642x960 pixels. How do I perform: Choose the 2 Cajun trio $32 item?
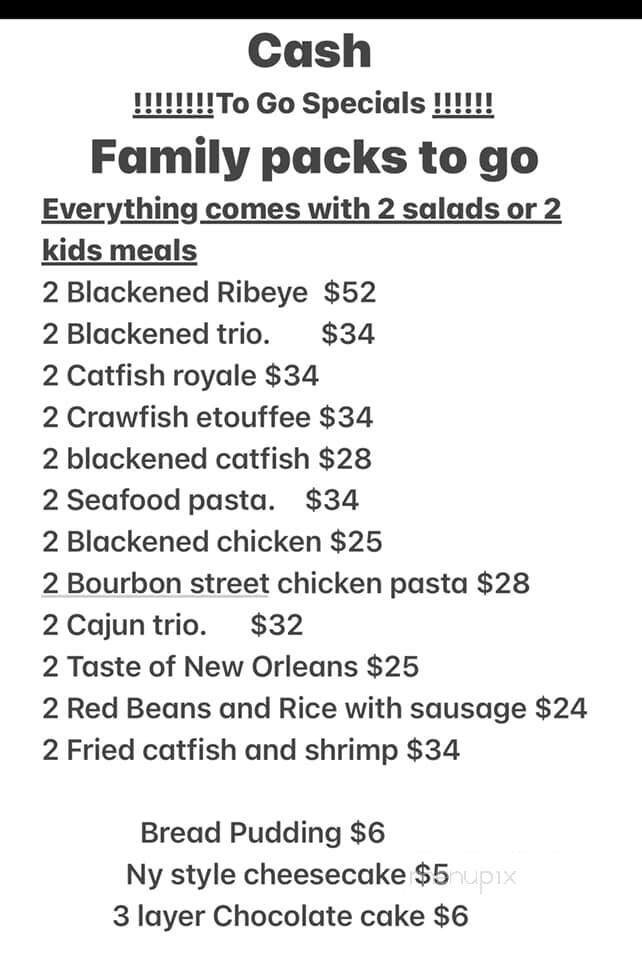click(172, 625)
